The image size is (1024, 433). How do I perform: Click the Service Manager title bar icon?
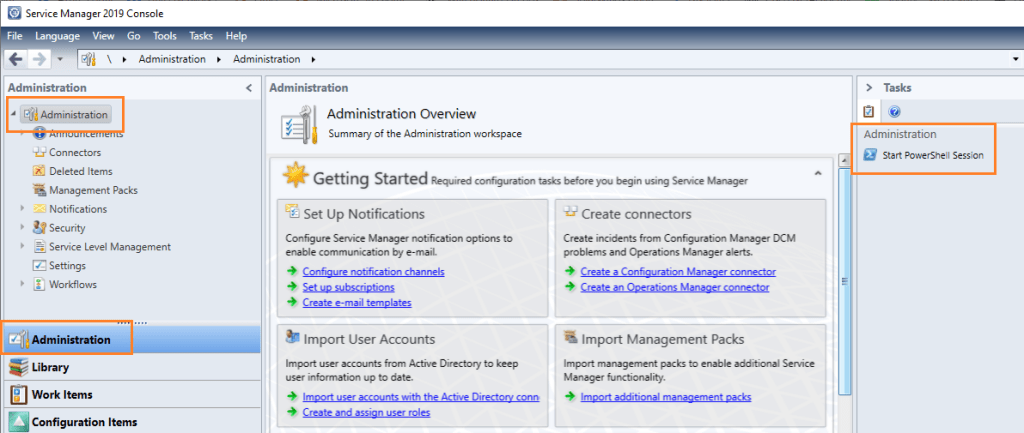[14, 13]
